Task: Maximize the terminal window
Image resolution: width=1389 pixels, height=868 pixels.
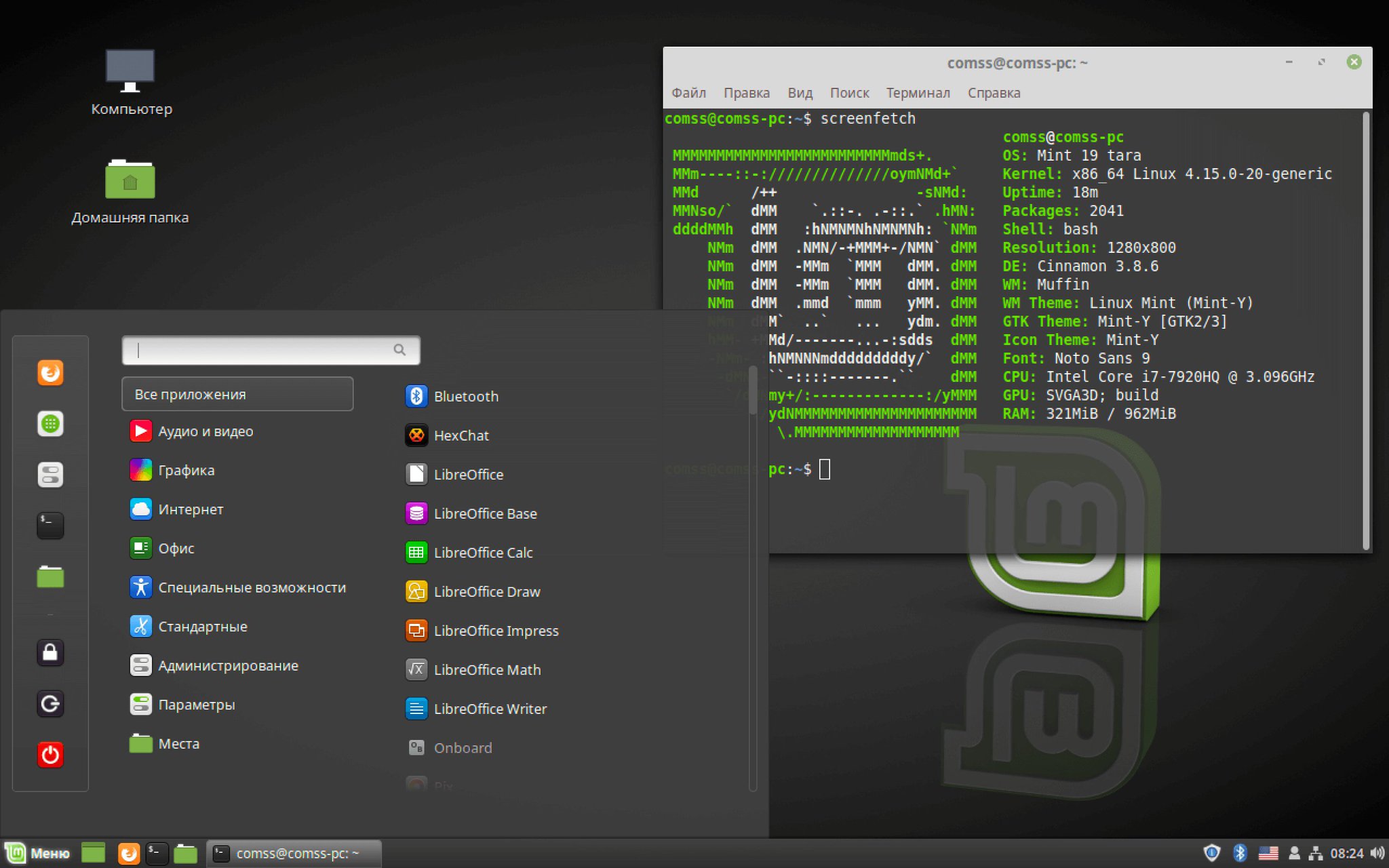Action: click(1321, 62)
